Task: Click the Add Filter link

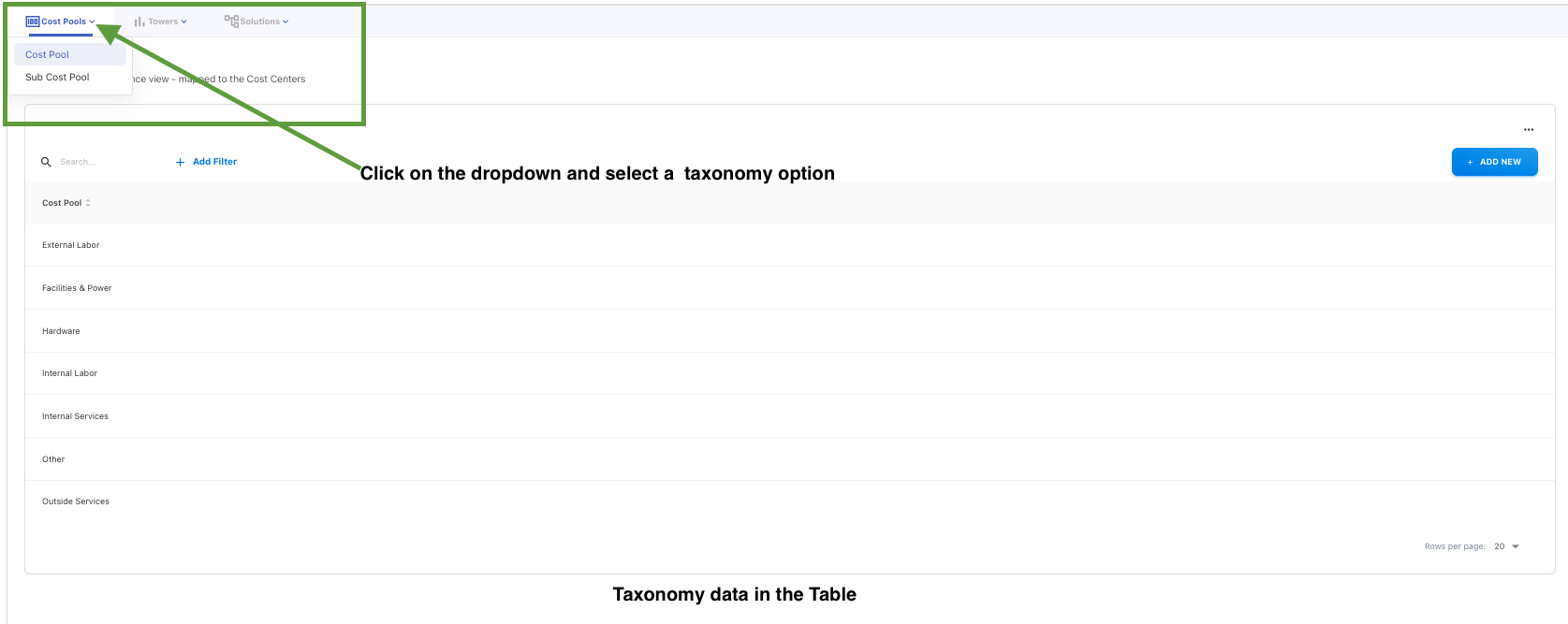Action: pos(214,162)
